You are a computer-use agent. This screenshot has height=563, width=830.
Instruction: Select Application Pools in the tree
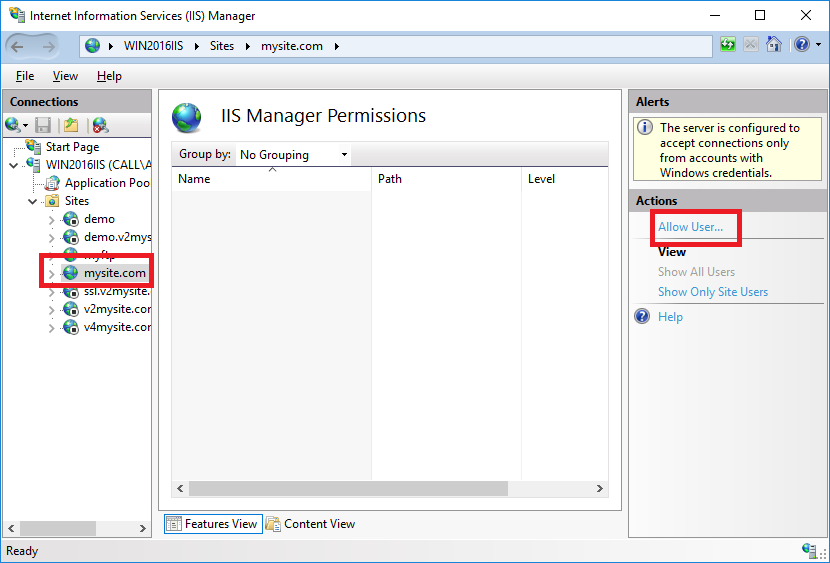coord(107,183)
